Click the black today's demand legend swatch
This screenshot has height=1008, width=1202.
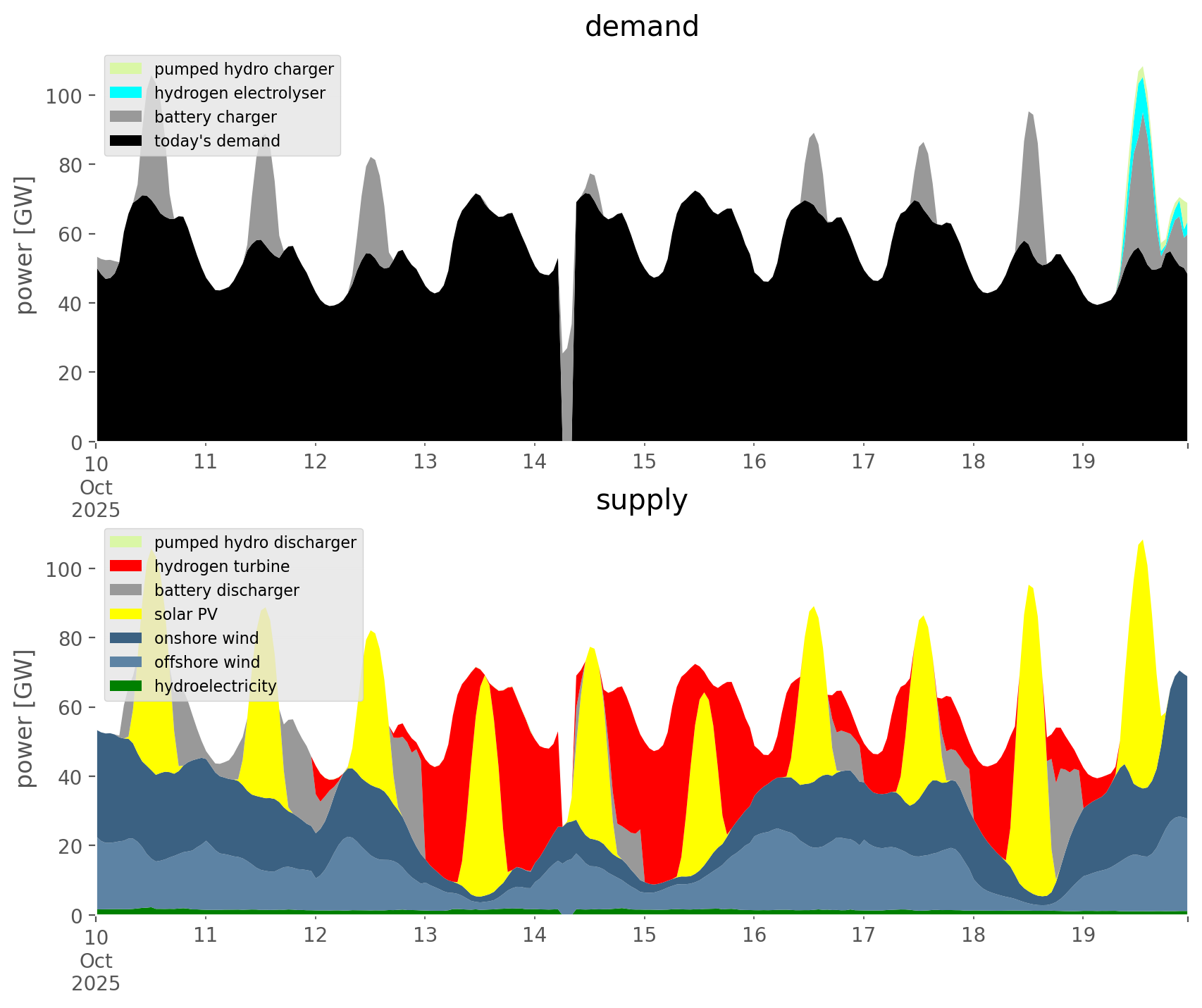(x=126, y=141)
